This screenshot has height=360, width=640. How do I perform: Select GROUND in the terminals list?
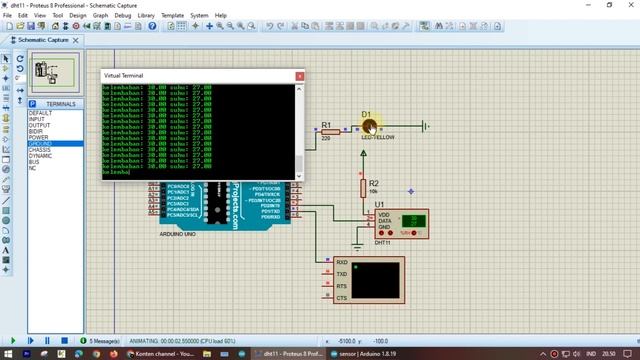[x=56, y=144]
